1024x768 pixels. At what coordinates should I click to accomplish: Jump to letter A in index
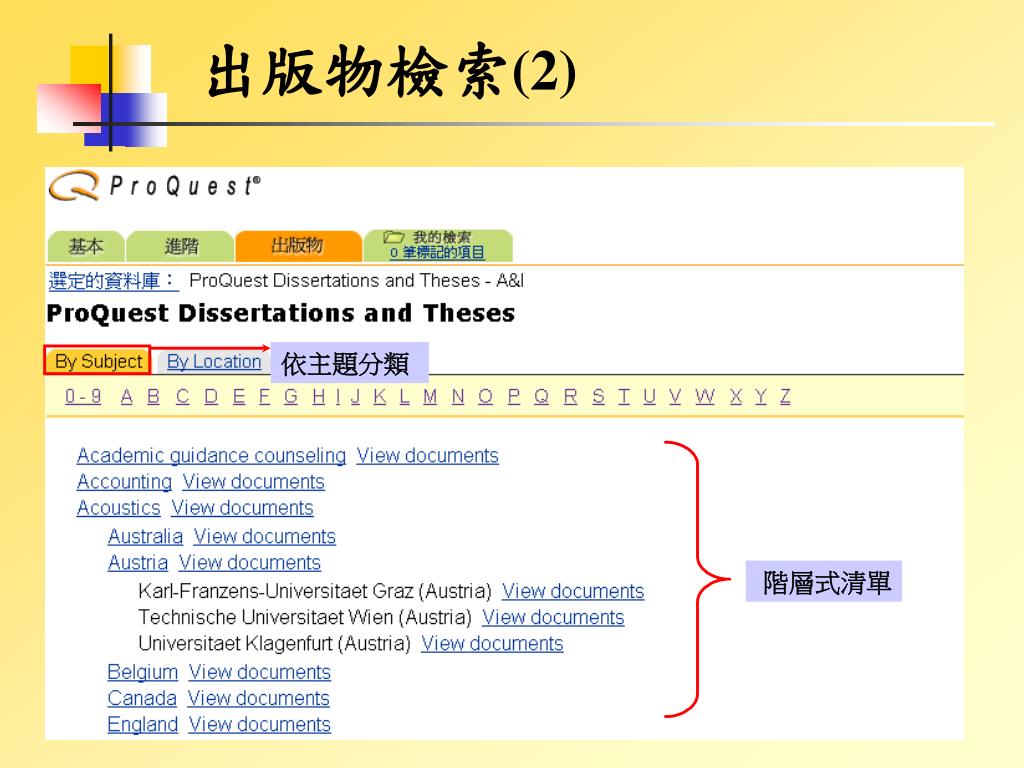click(x=127, y=396)
